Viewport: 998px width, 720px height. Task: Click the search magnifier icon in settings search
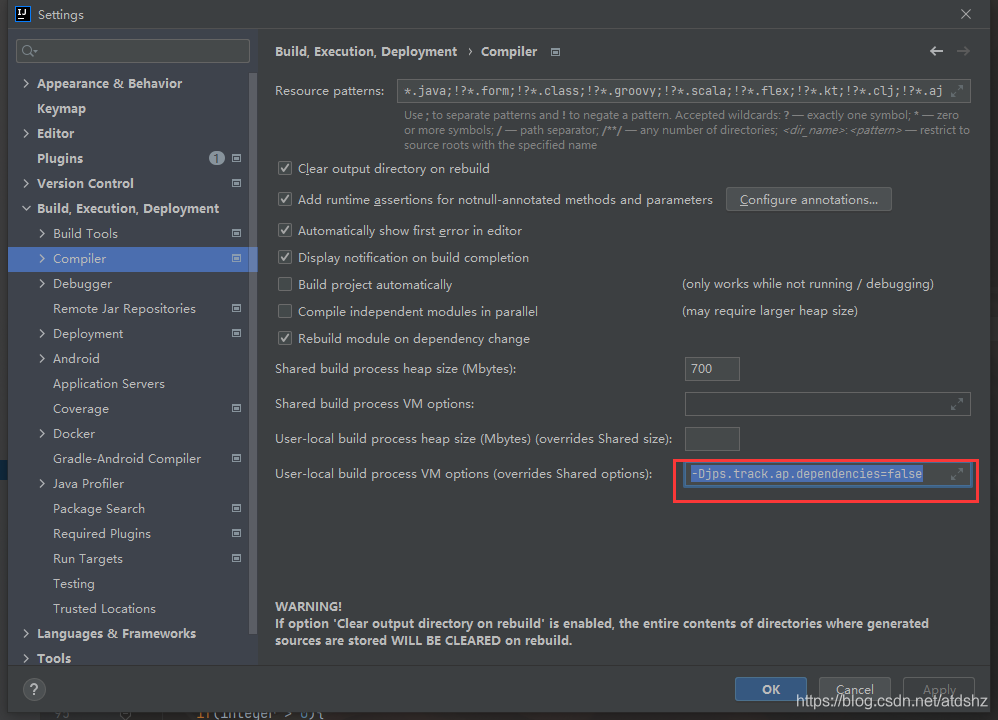pos(29,51)
